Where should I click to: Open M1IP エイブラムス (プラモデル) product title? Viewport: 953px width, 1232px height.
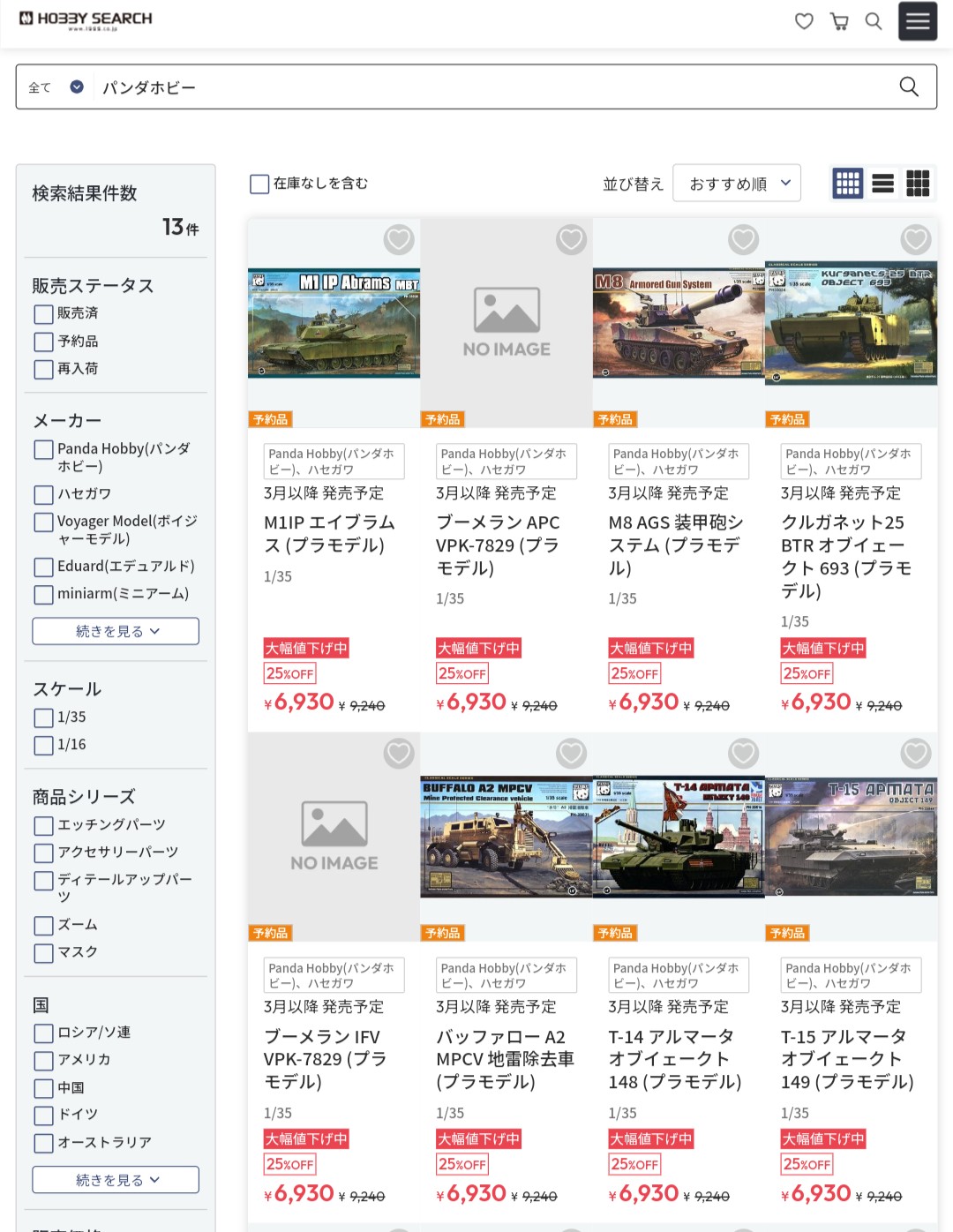329,533
